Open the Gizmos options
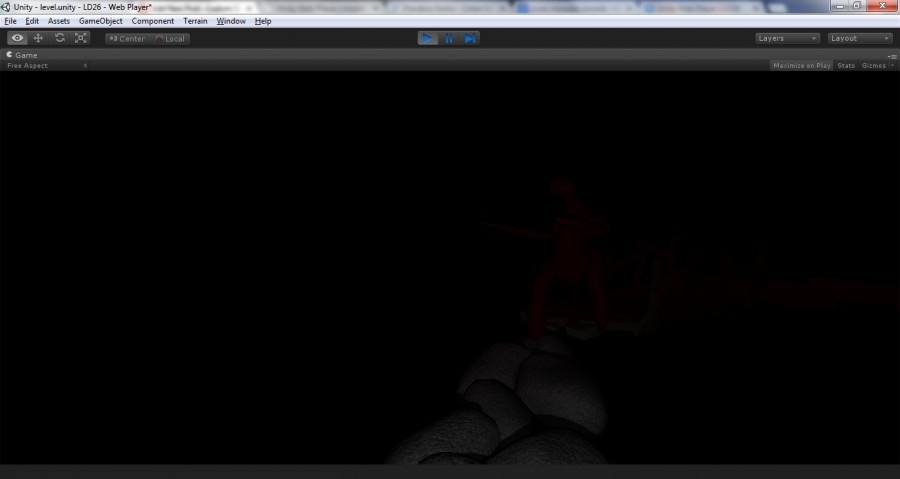 [876, 65]
